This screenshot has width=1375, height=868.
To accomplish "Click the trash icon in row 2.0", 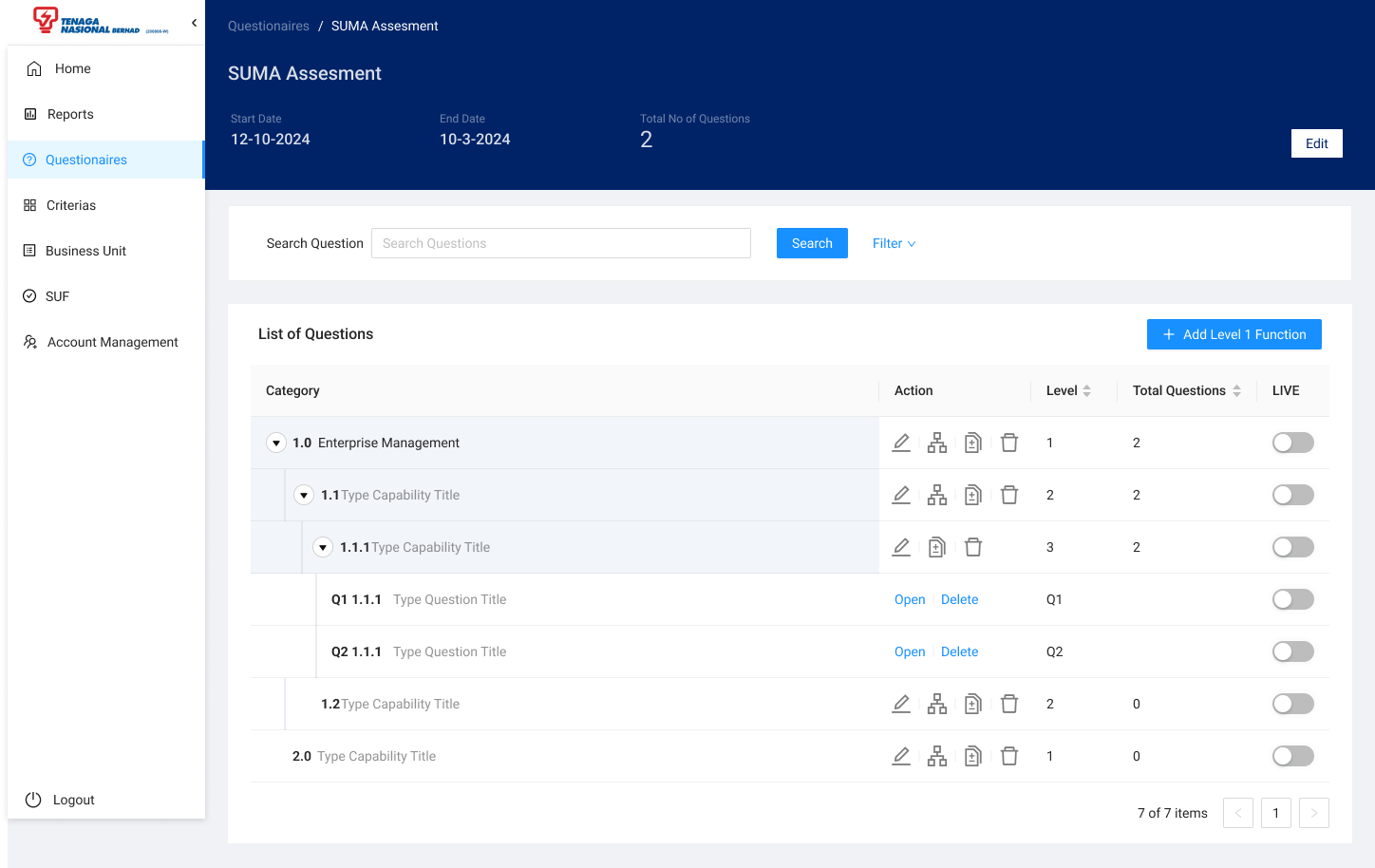I will [x=1009, y=756].
